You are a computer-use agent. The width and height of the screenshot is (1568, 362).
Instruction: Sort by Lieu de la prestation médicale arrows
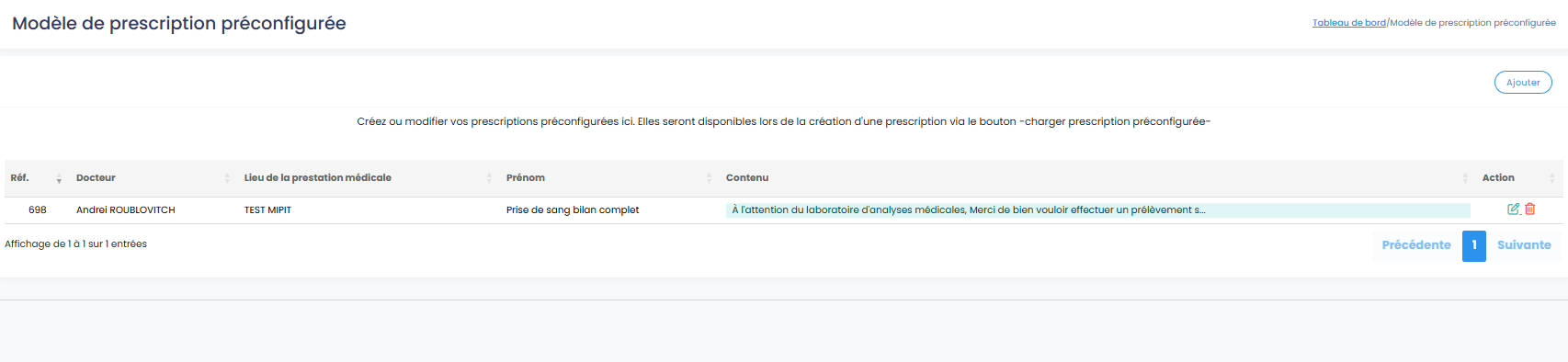pos(489,178)
